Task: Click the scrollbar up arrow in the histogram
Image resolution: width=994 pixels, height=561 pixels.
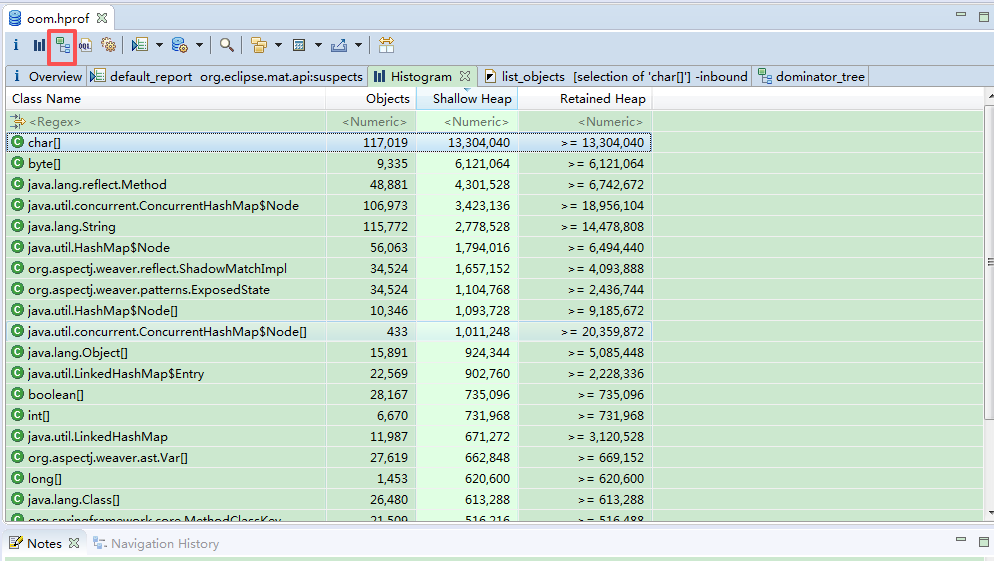Action: (x=989, y=95)
